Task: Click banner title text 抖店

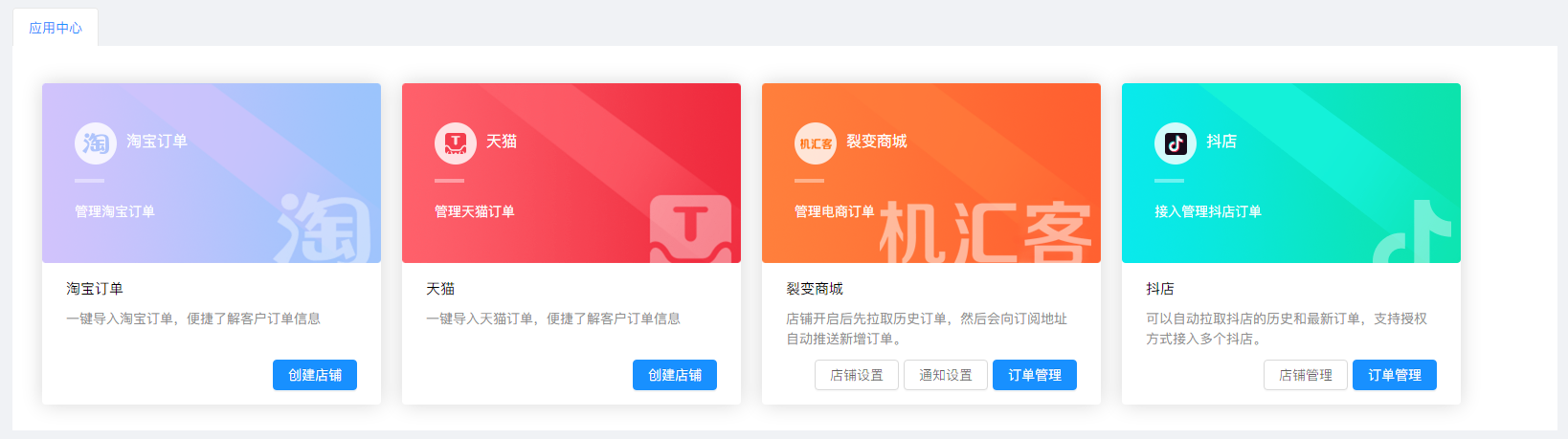Action: (x=1221, y=142)
